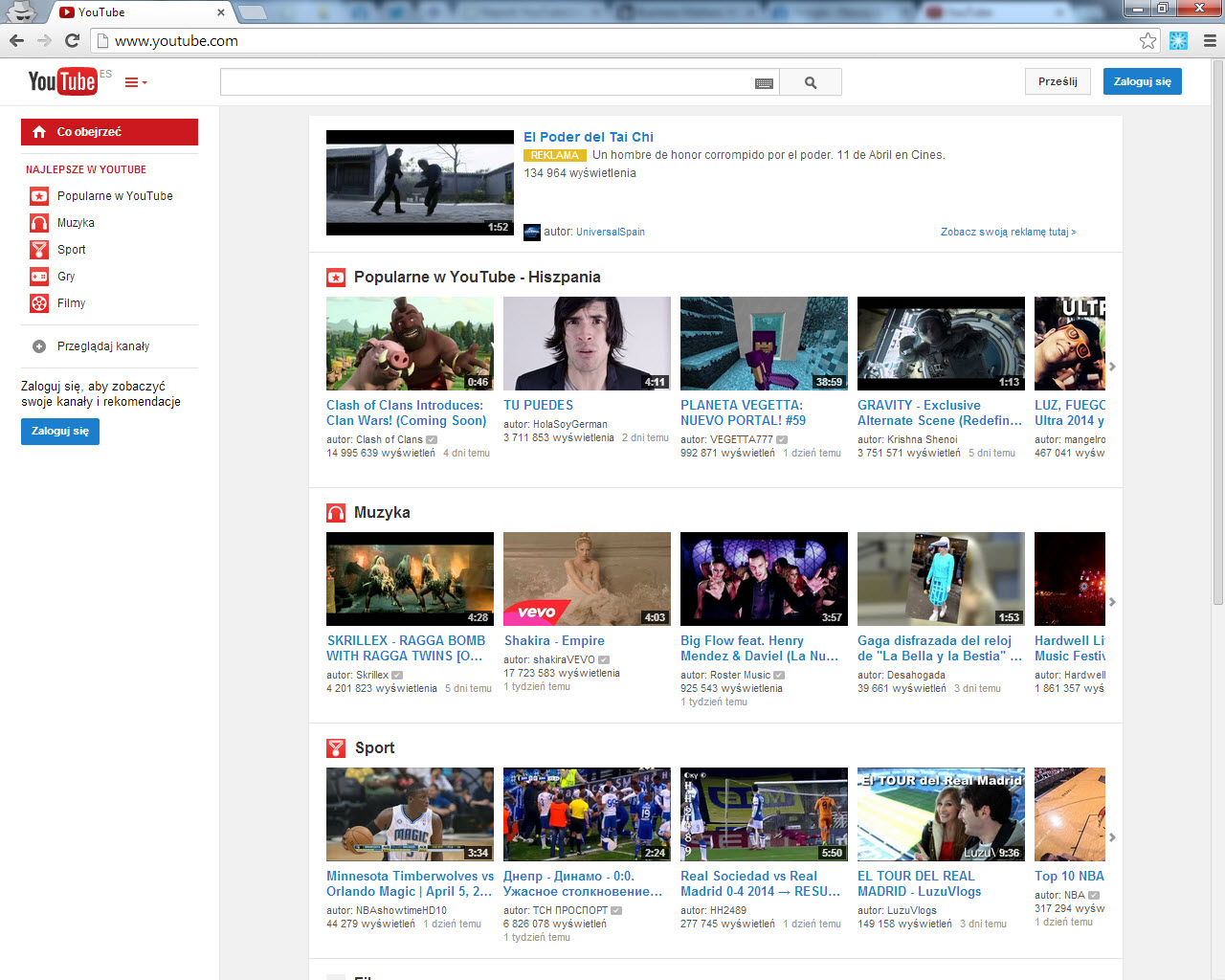The image size is (1225, 980).
Task: Click the sidebar Muzyka headphones icon
Action: tap(39, 223)
